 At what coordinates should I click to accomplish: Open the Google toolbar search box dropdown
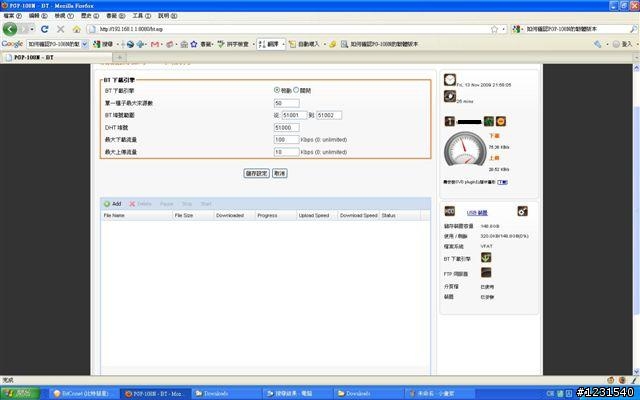[85, 44]
